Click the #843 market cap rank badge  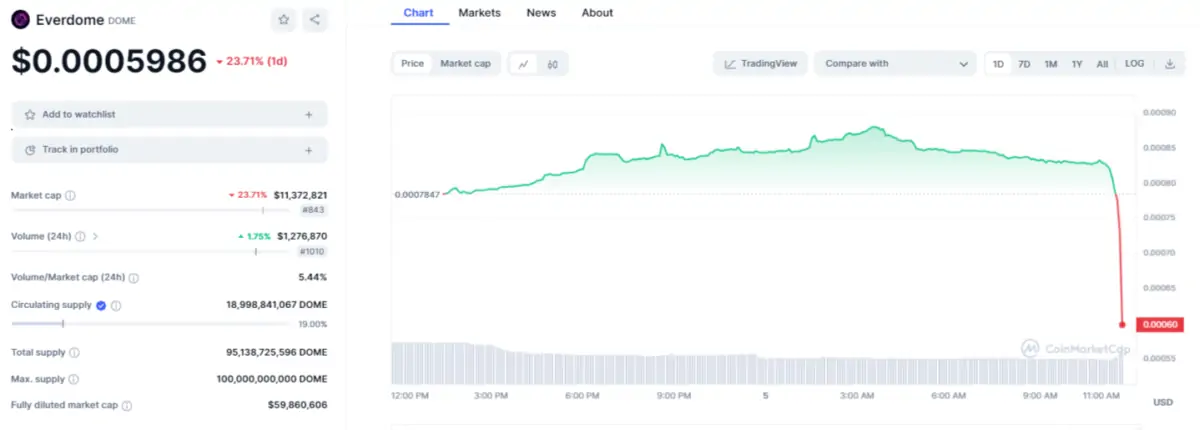312,210
